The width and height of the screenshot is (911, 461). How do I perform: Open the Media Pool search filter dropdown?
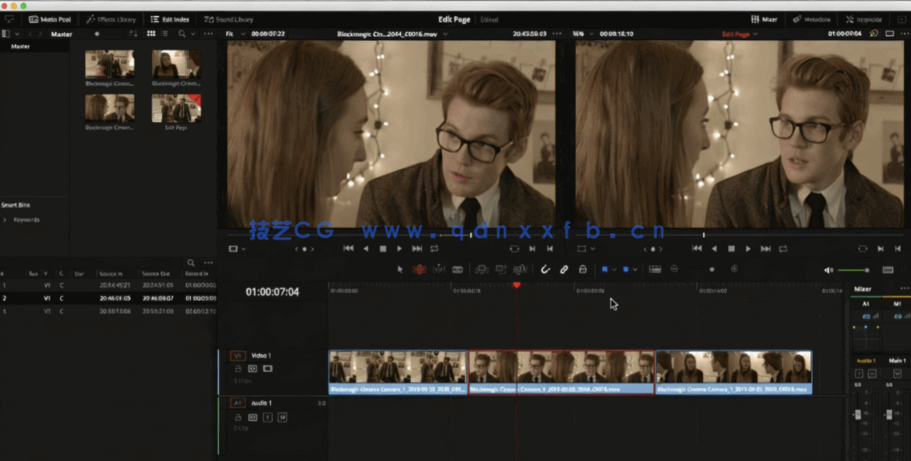click(x=193, y=34)
